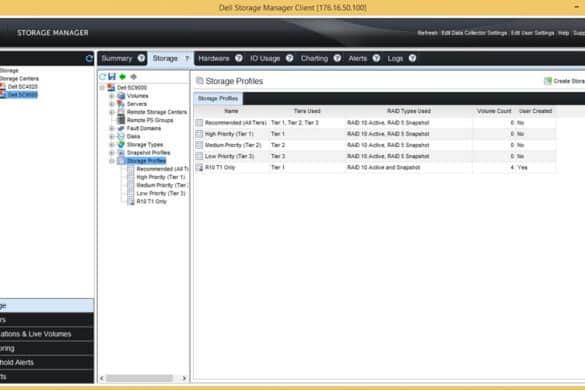The height and width of the screenshot is (390, 585).
Task: Click the green forward arrow icon in the tree toolbar
Action: pyautogui.click(x=122, y=77)
